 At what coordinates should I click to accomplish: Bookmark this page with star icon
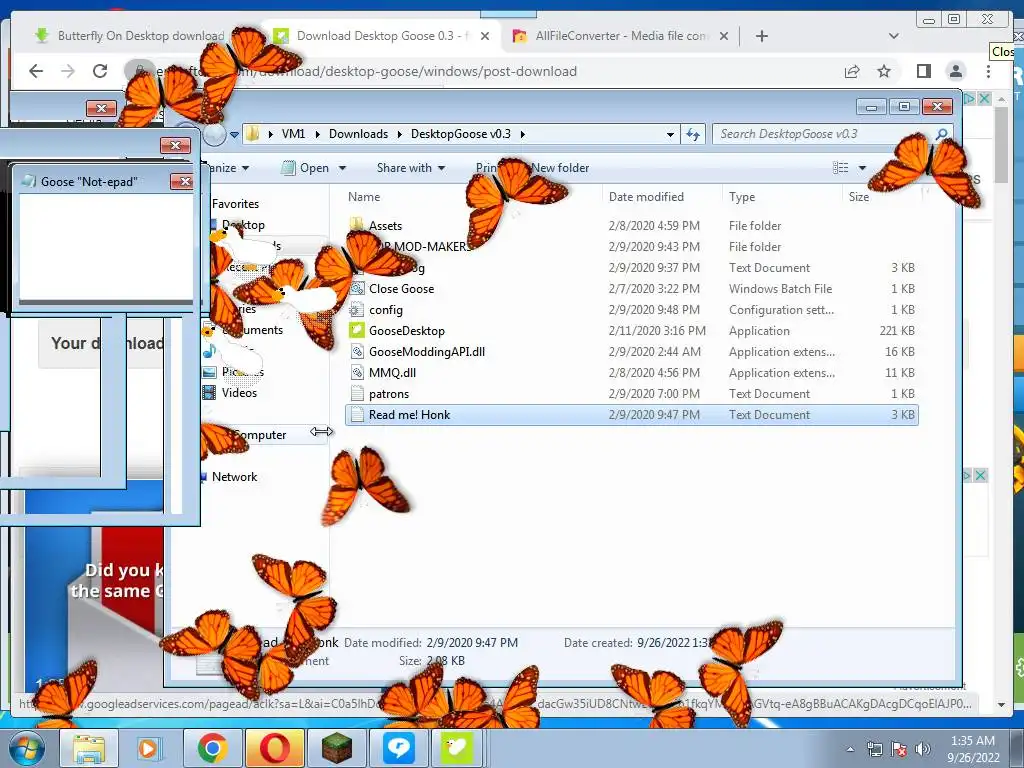point(884,71)
